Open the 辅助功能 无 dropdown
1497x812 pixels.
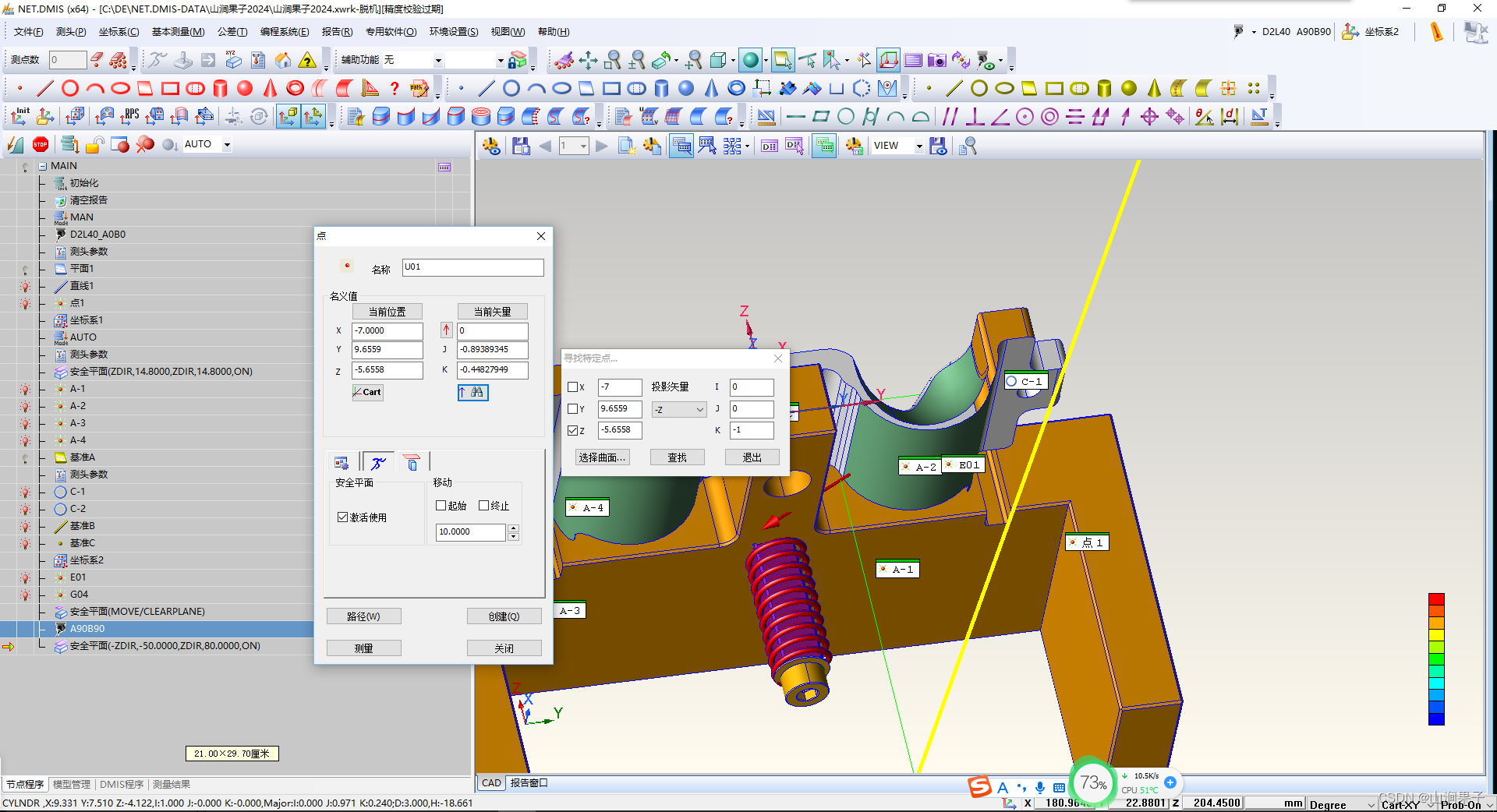438,60
